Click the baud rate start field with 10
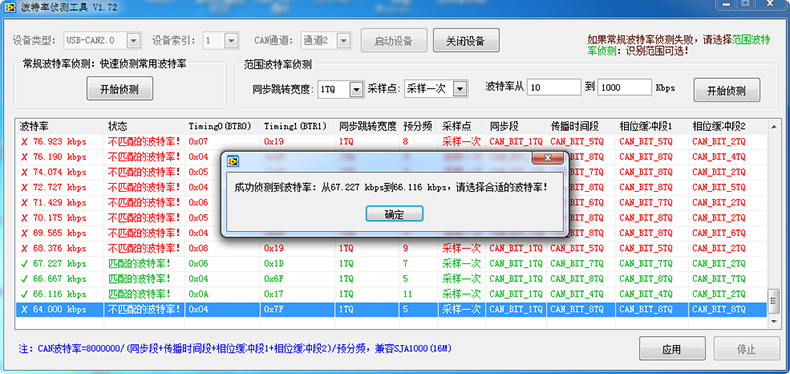Image resolution: width=790 pixels, height=374 pixels. coord(554,87)
